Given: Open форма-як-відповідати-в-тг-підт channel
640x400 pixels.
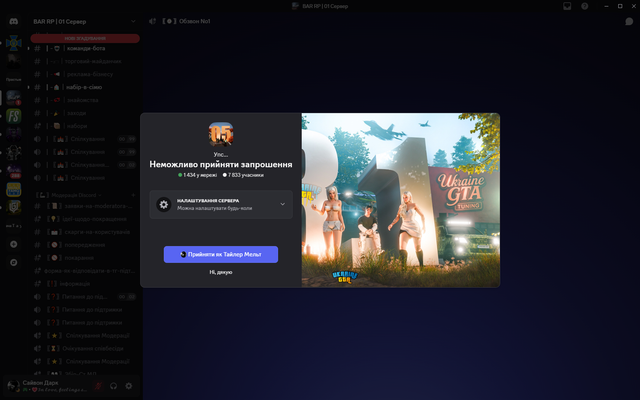Looking at the screenshot, I should (84, 271).
